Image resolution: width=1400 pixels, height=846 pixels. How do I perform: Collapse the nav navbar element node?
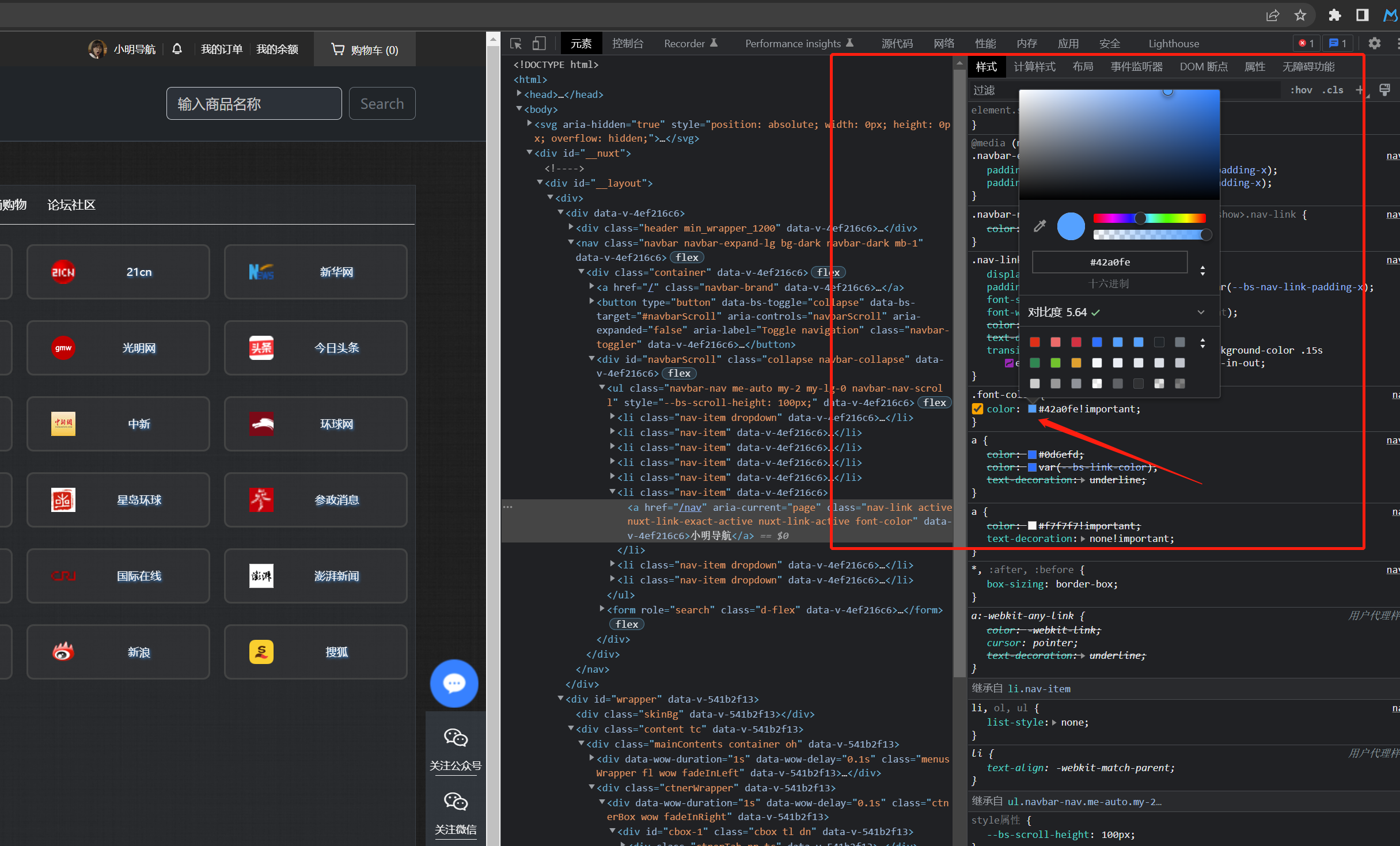[571, 242]
